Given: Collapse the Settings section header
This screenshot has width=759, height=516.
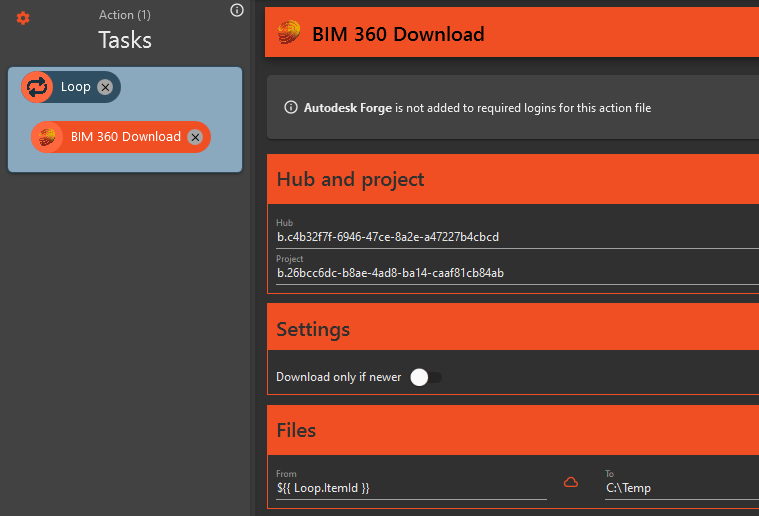Looking at the screenshot, I should (x=513, y=327).
